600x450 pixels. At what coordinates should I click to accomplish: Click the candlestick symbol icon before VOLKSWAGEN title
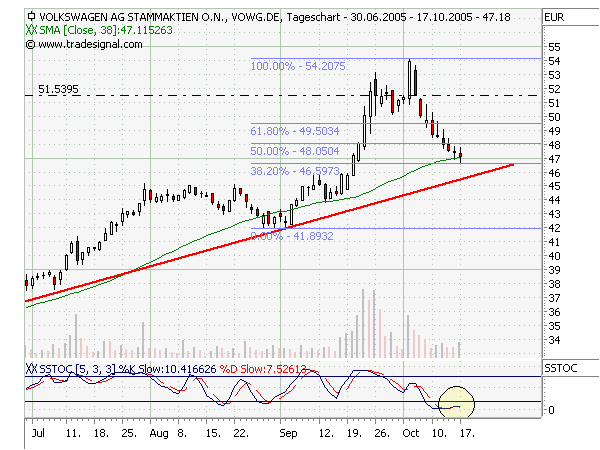click(x=31, y=16)
